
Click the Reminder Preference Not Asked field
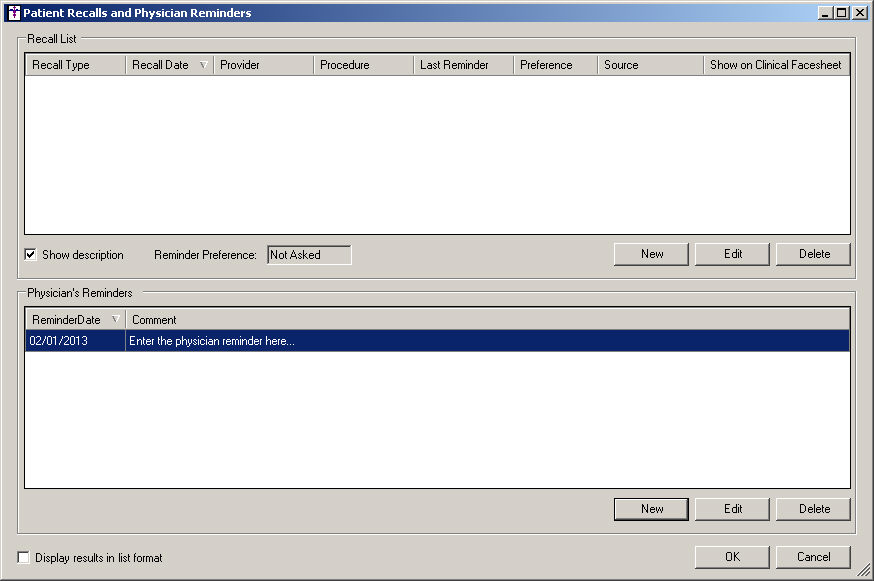pos(309,255)
